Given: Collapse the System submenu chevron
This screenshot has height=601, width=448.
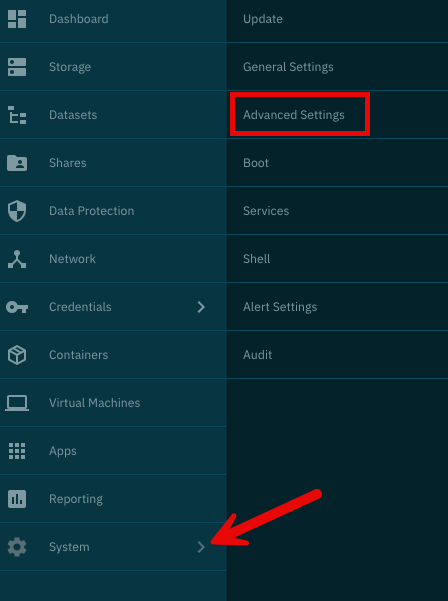Looking at the screenshot, I should (x=201, y=547).
